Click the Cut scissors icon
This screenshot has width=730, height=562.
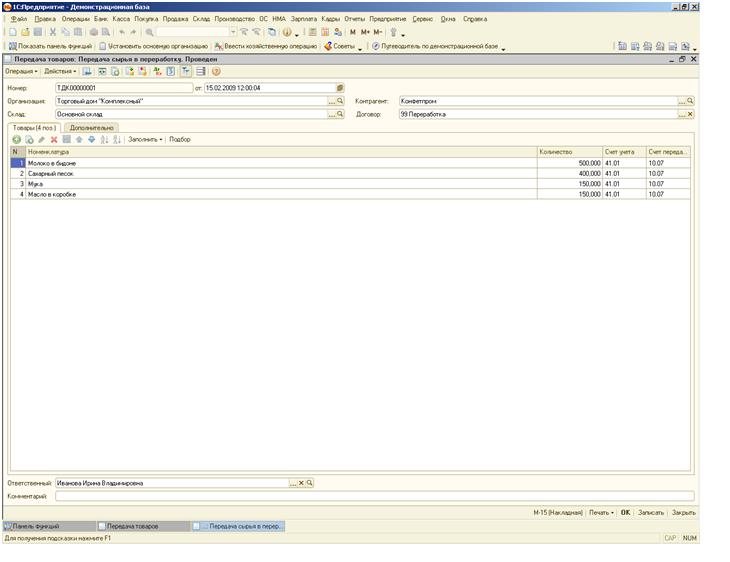point(53,32)
